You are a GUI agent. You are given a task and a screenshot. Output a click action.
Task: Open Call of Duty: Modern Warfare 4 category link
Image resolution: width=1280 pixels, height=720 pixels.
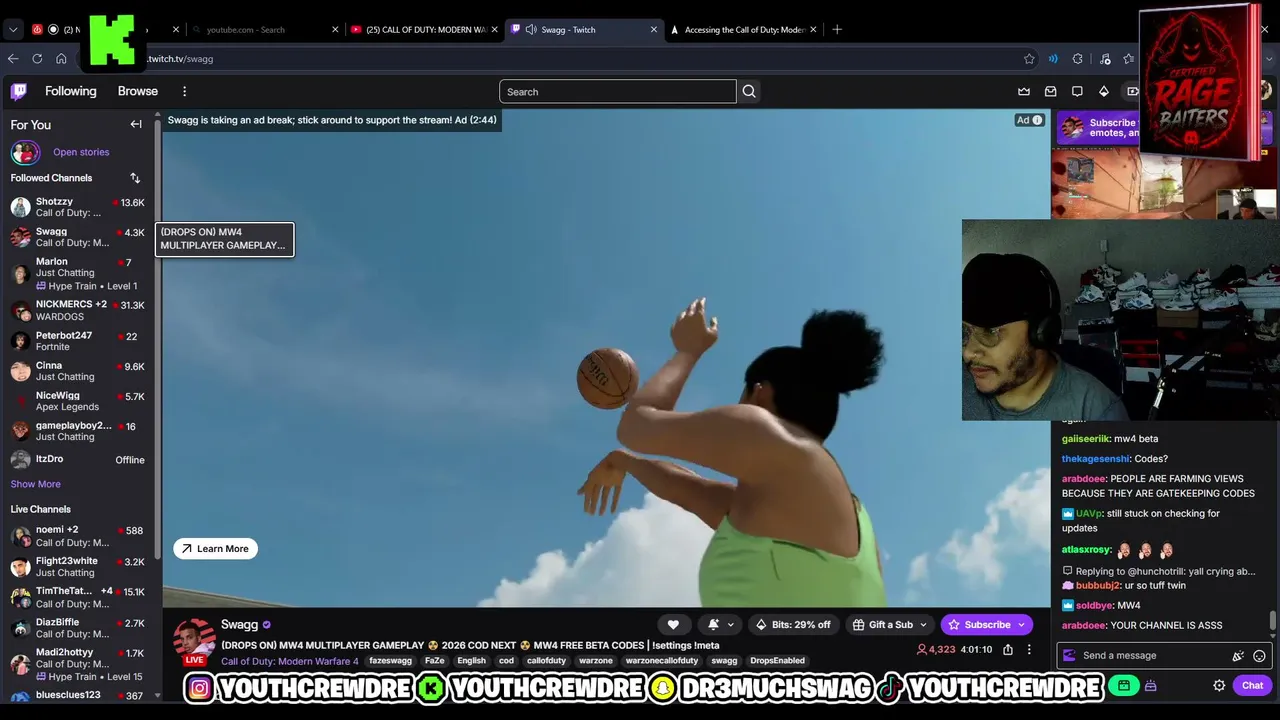290,661
